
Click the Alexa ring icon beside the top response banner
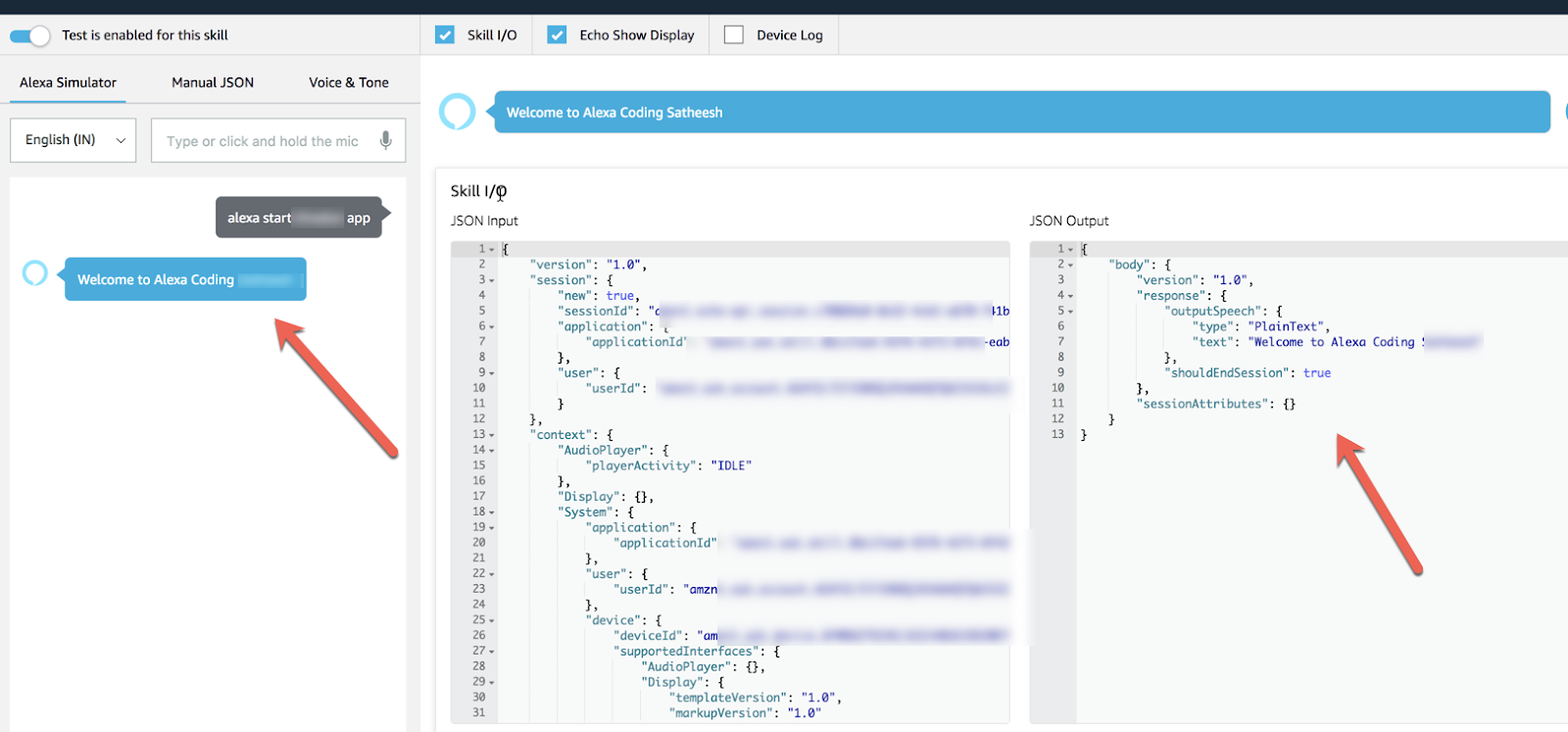pos(458,112)
